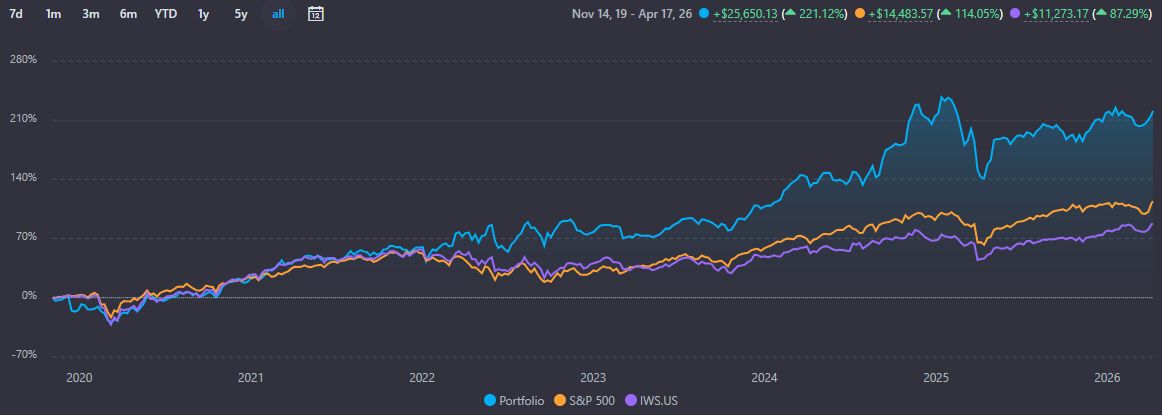Click the Nov 14, 19 - Apr 17, 26 date label
This screenshot has width=1162, height=415.
[x=633, y=14]
